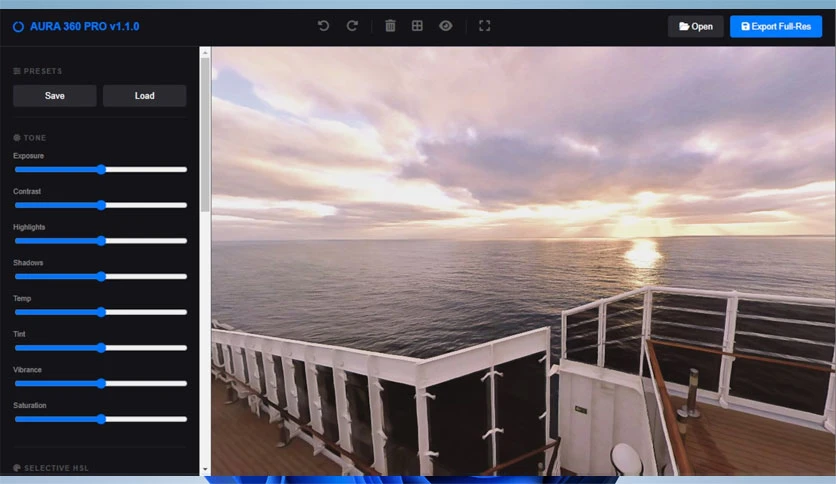
Task: Click the sidebar scrollbar up arrow
Action: click(x=205, y=52)
